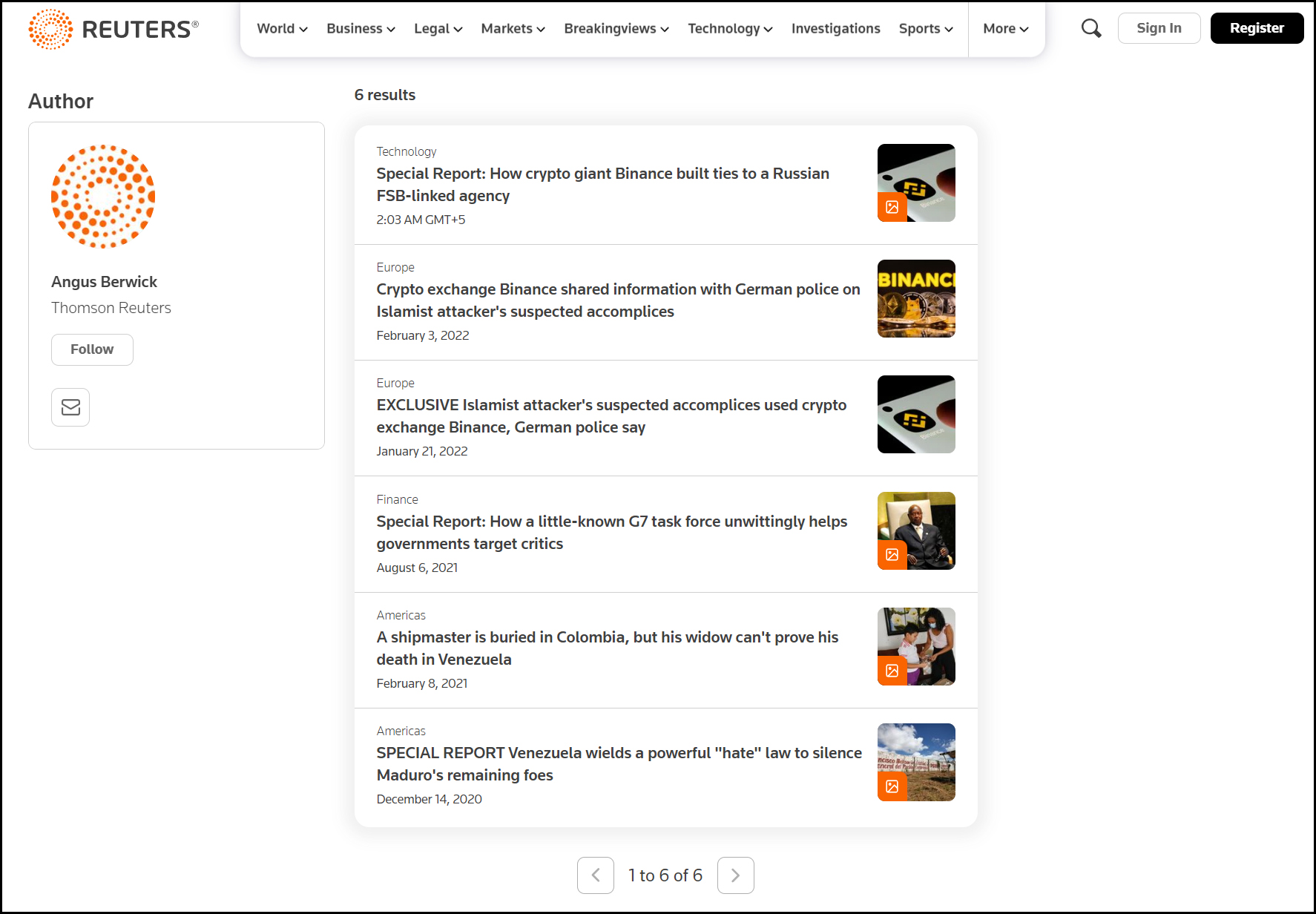
Task: Open the EXCLUSIVE Islamist attacker's accomplices article
Action: point(611,416)
